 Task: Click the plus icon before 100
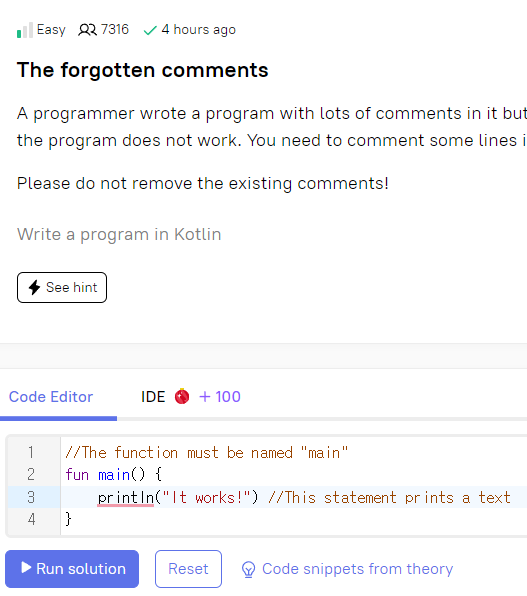click(205, 397)
